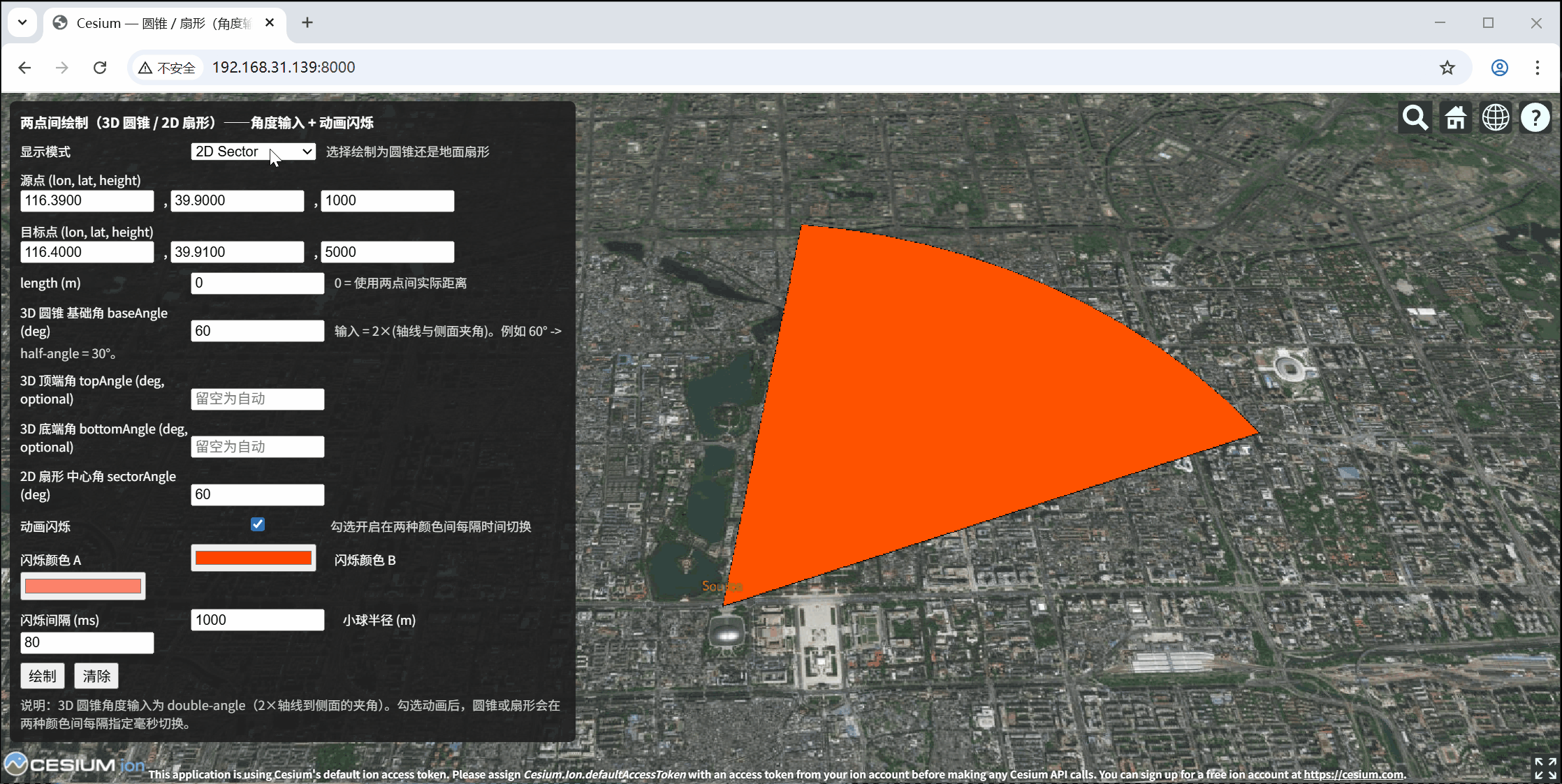Click the Home view icon

[x=1456, y=118]
